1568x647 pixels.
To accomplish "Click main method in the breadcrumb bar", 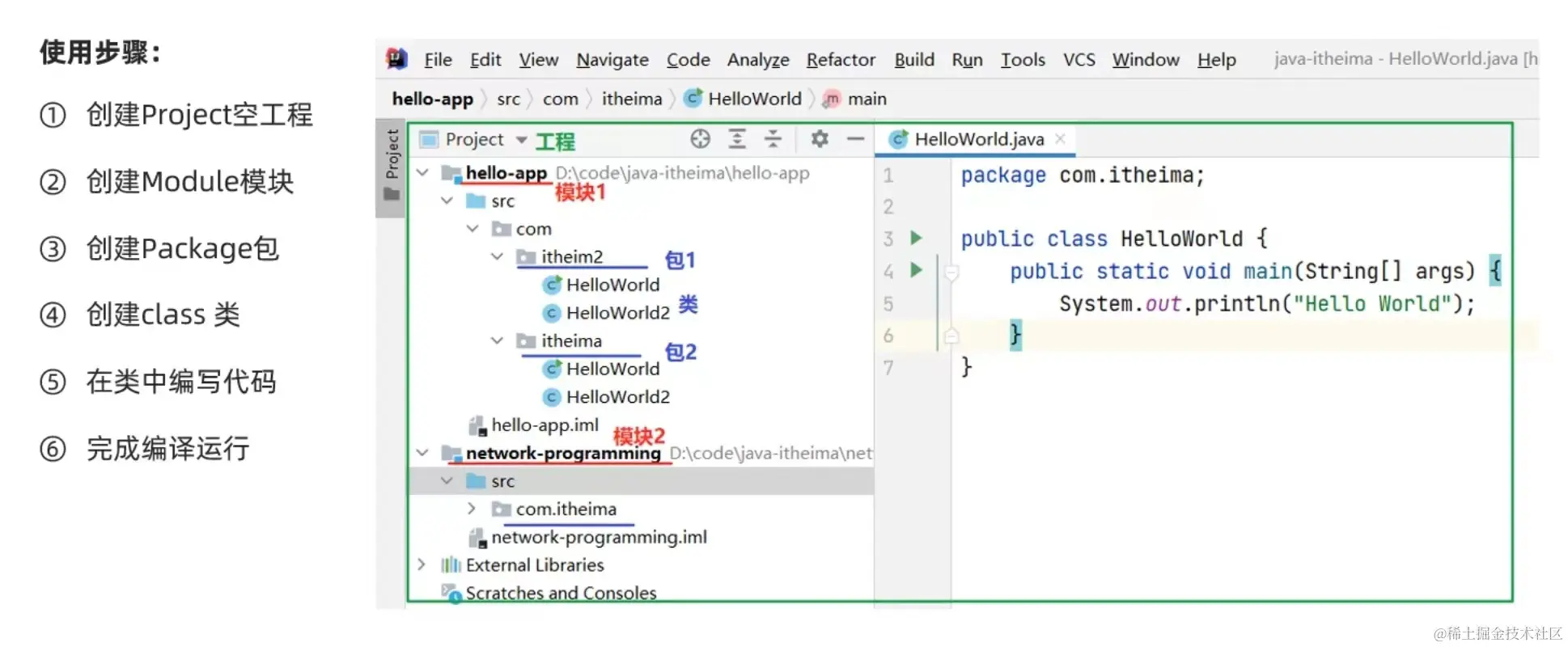I will tap(854, 99).
